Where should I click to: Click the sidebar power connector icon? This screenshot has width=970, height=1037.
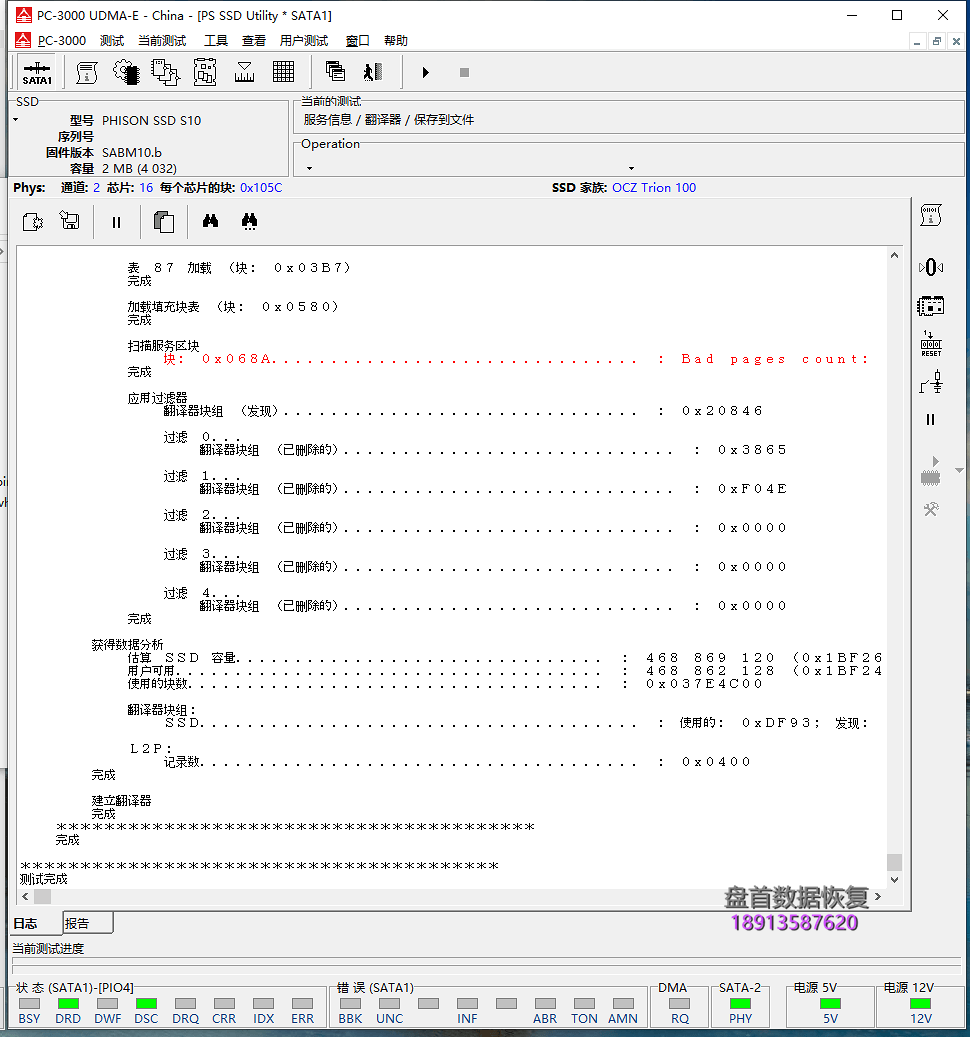point(931,383)
